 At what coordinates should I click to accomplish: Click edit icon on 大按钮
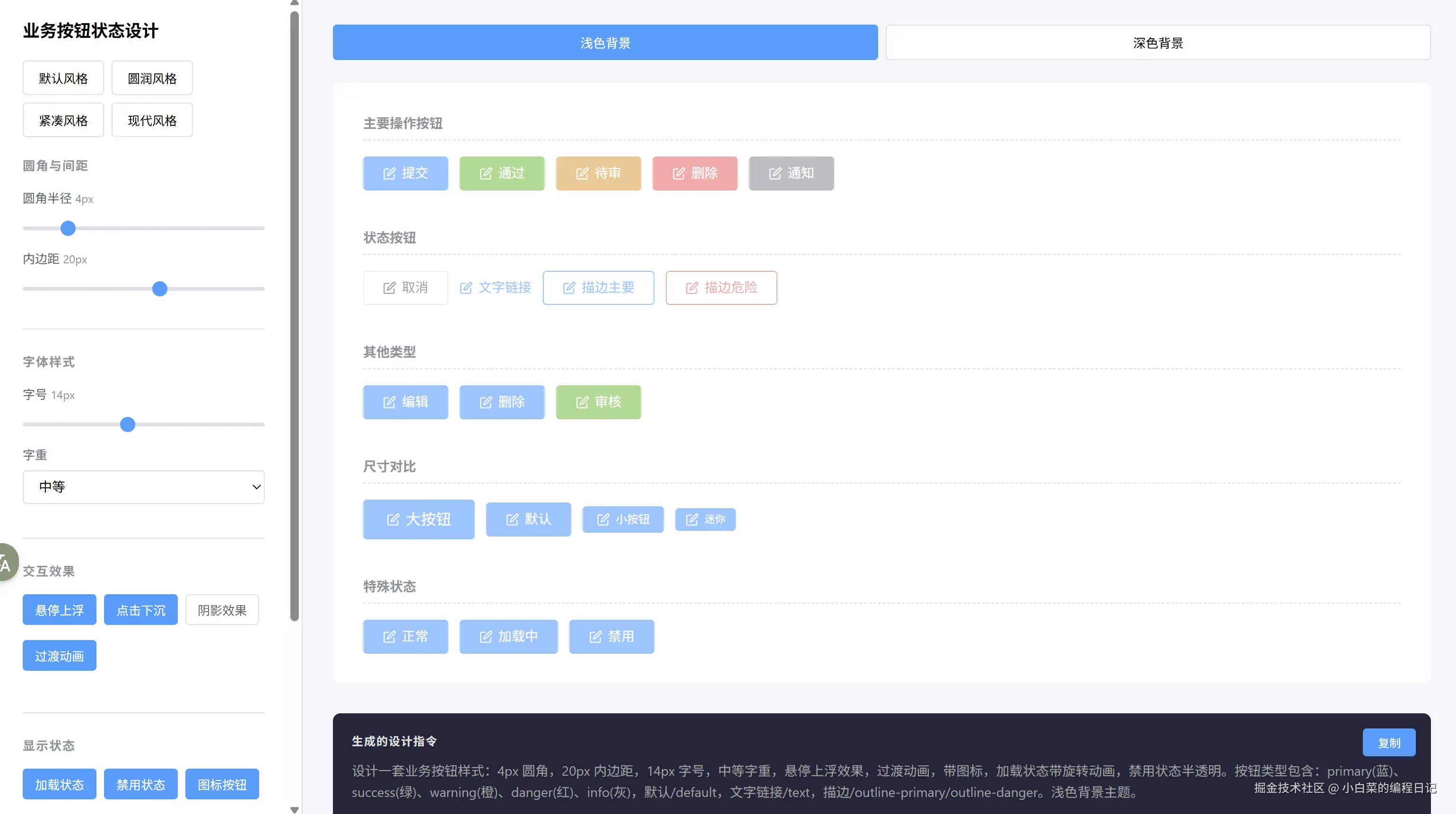pos(393,520)
